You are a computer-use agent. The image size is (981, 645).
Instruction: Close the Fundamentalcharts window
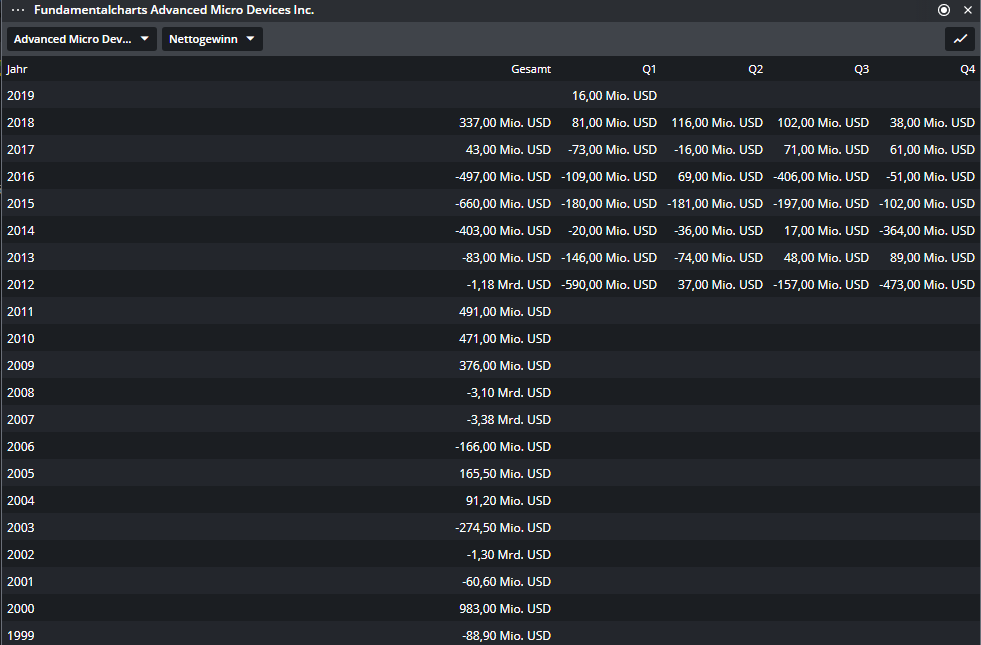(968, 10)
